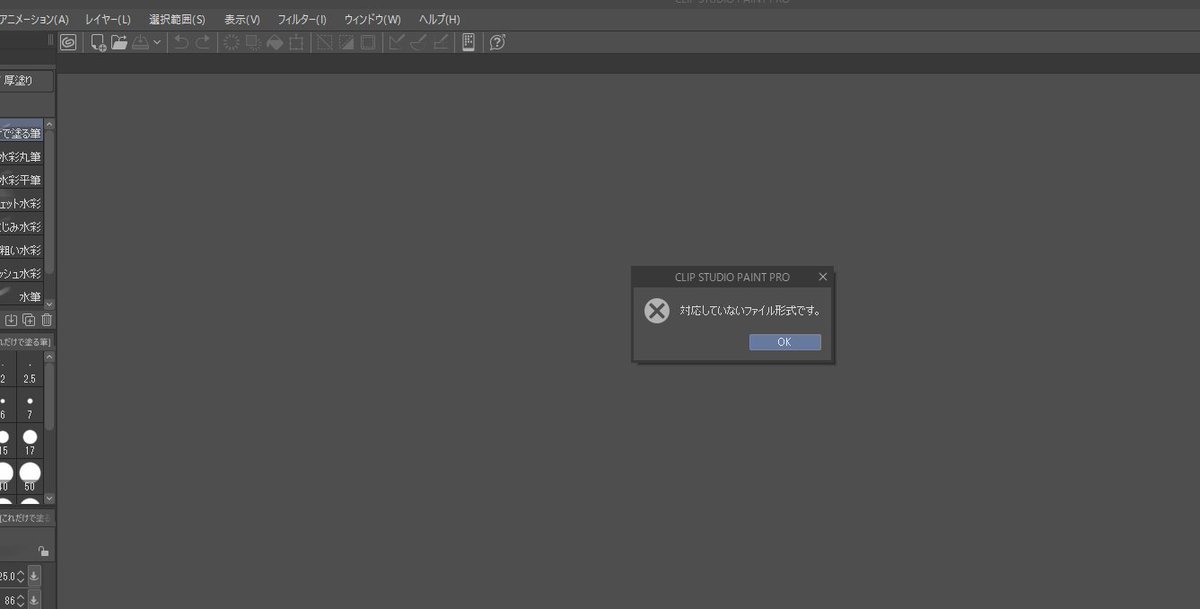Open the 選択範囲(S) menu
1200x609 pixels.
[x=177, y=19]
